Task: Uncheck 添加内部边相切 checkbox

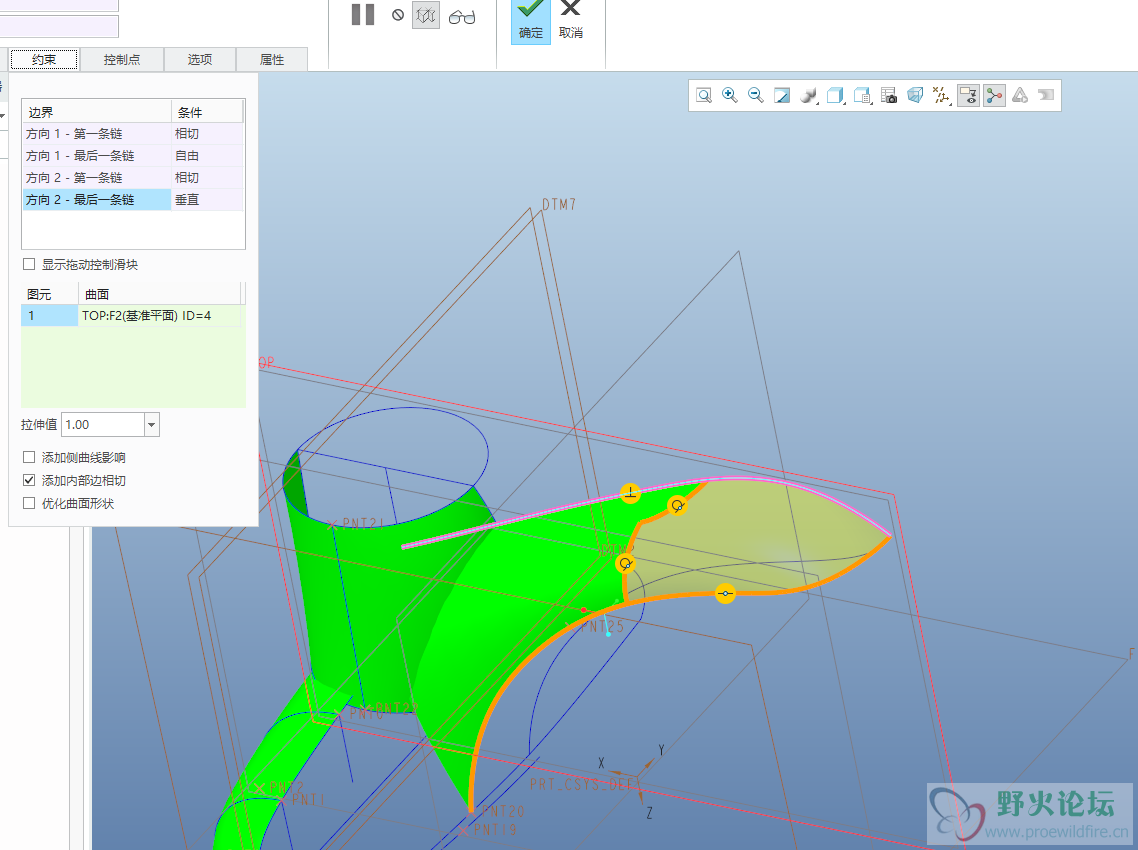Action: 29,480
